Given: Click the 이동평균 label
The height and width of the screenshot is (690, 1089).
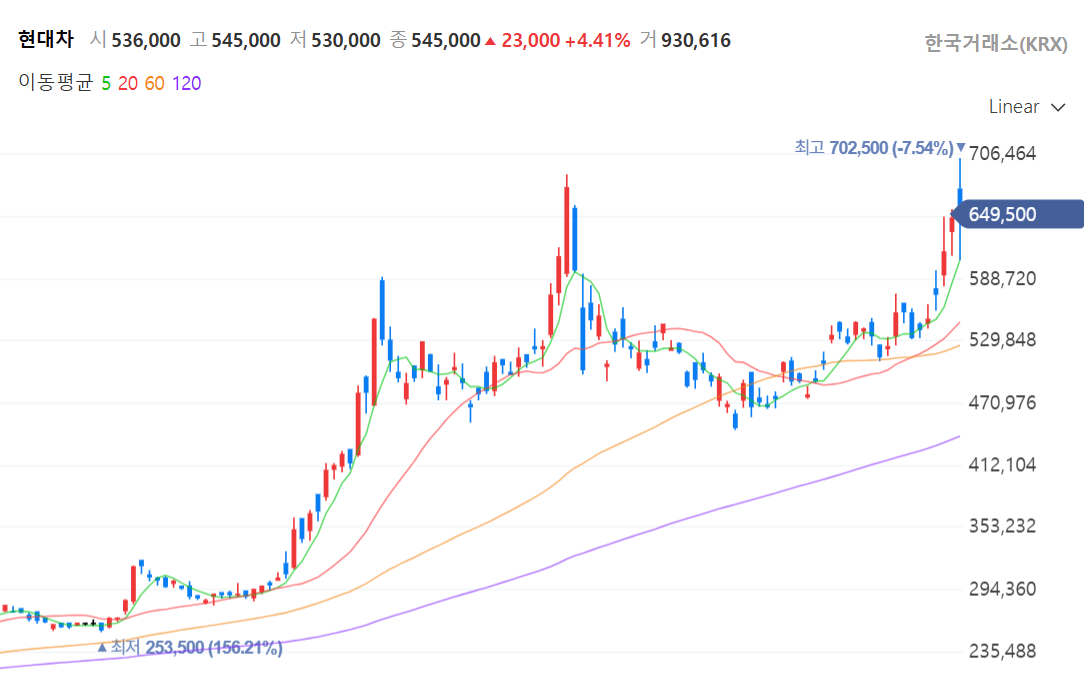Looking at the screenshot, I should click(56, 83).
